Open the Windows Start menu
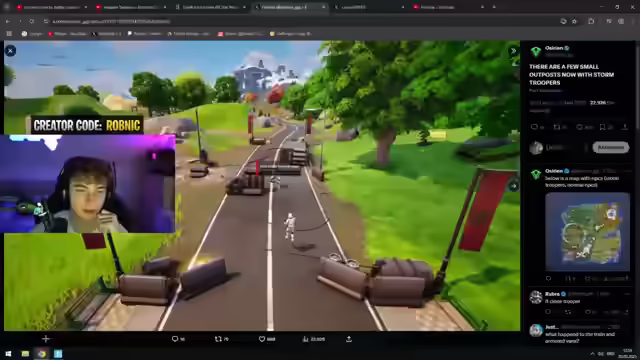This screenshot has height=360, width=640. point(8,353)
